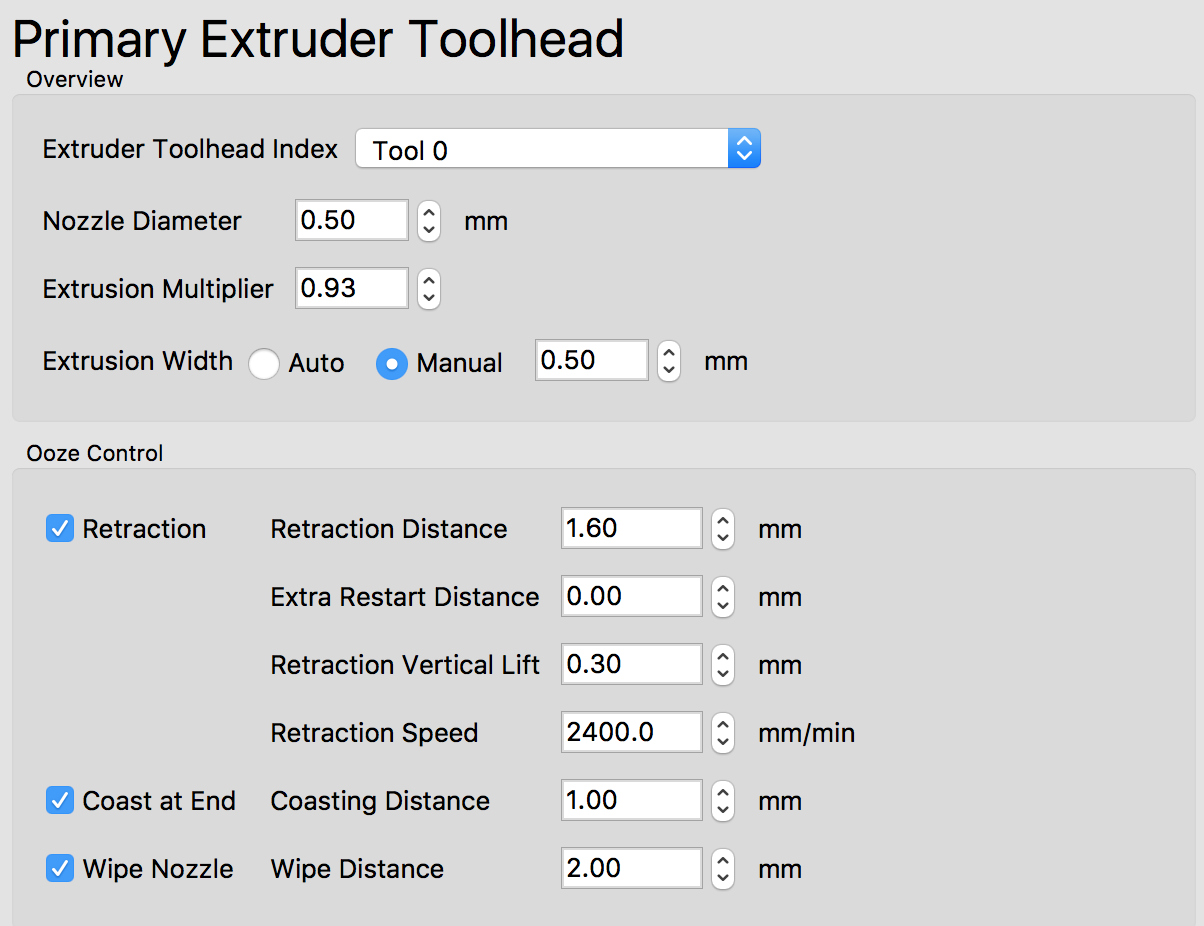Viewport: 1204px width, 926px height.
Task: Click the Nozzle Diameter input field
Action: click(351, 220)
